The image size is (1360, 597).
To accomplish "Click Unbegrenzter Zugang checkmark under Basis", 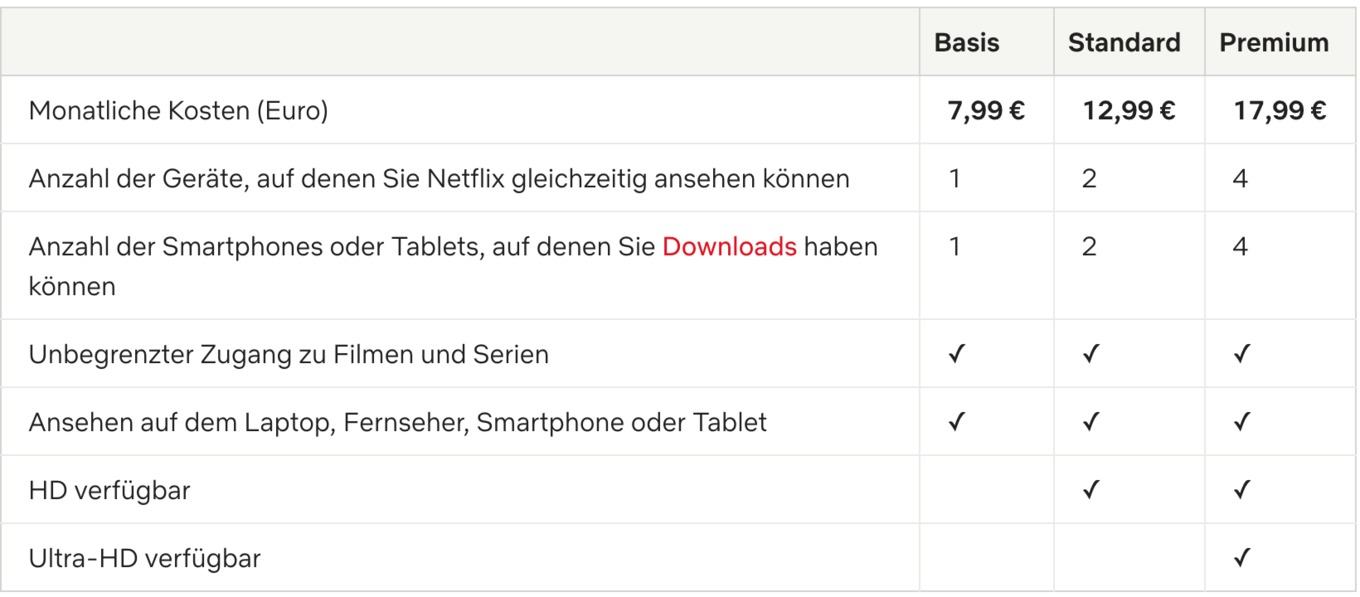I will pyautogui.click(x=956, y=354).
